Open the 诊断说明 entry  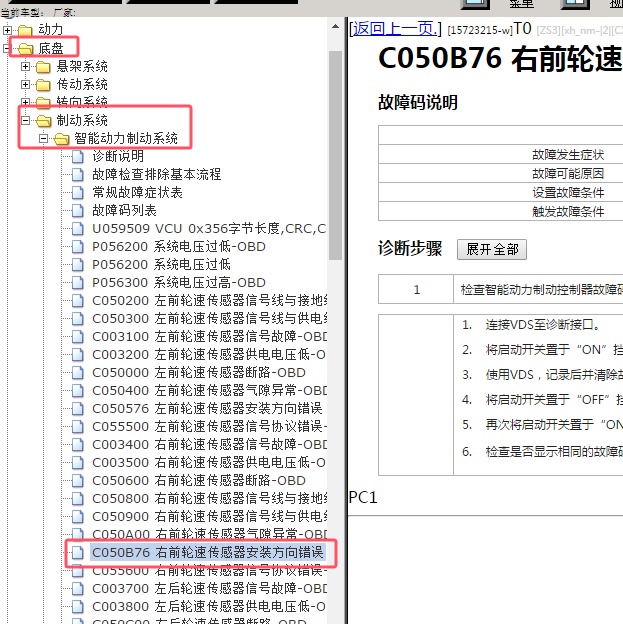pyautogui.click(x=118, y=156)
